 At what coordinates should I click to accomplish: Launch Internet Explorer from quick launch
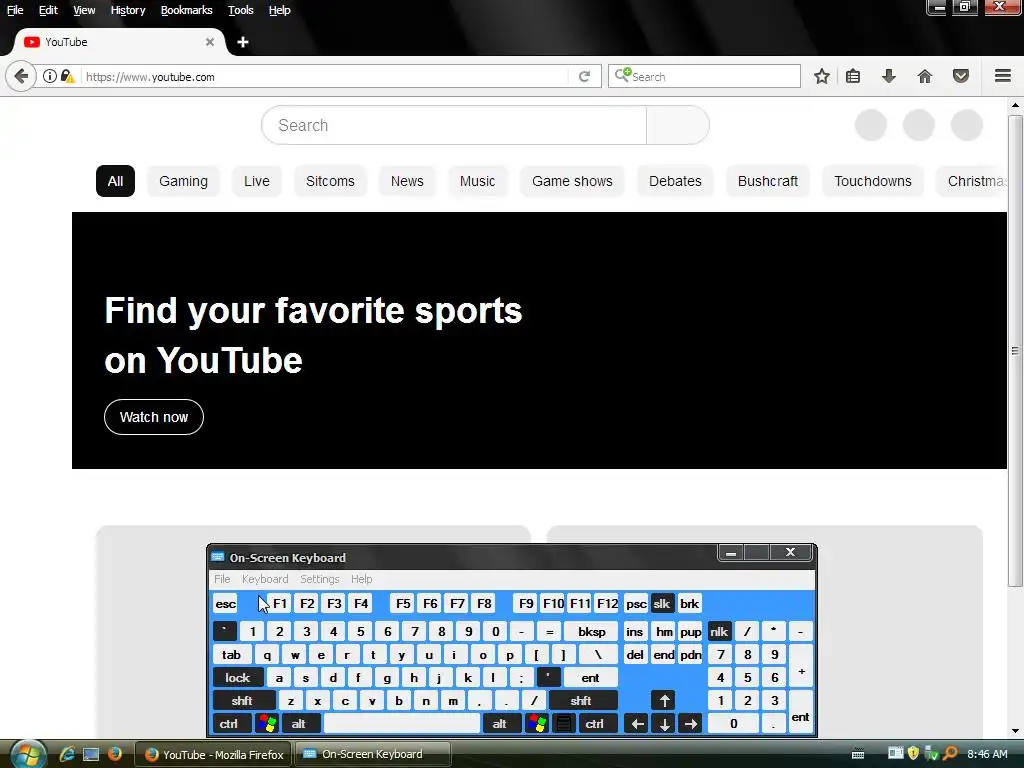coord(67,754)
